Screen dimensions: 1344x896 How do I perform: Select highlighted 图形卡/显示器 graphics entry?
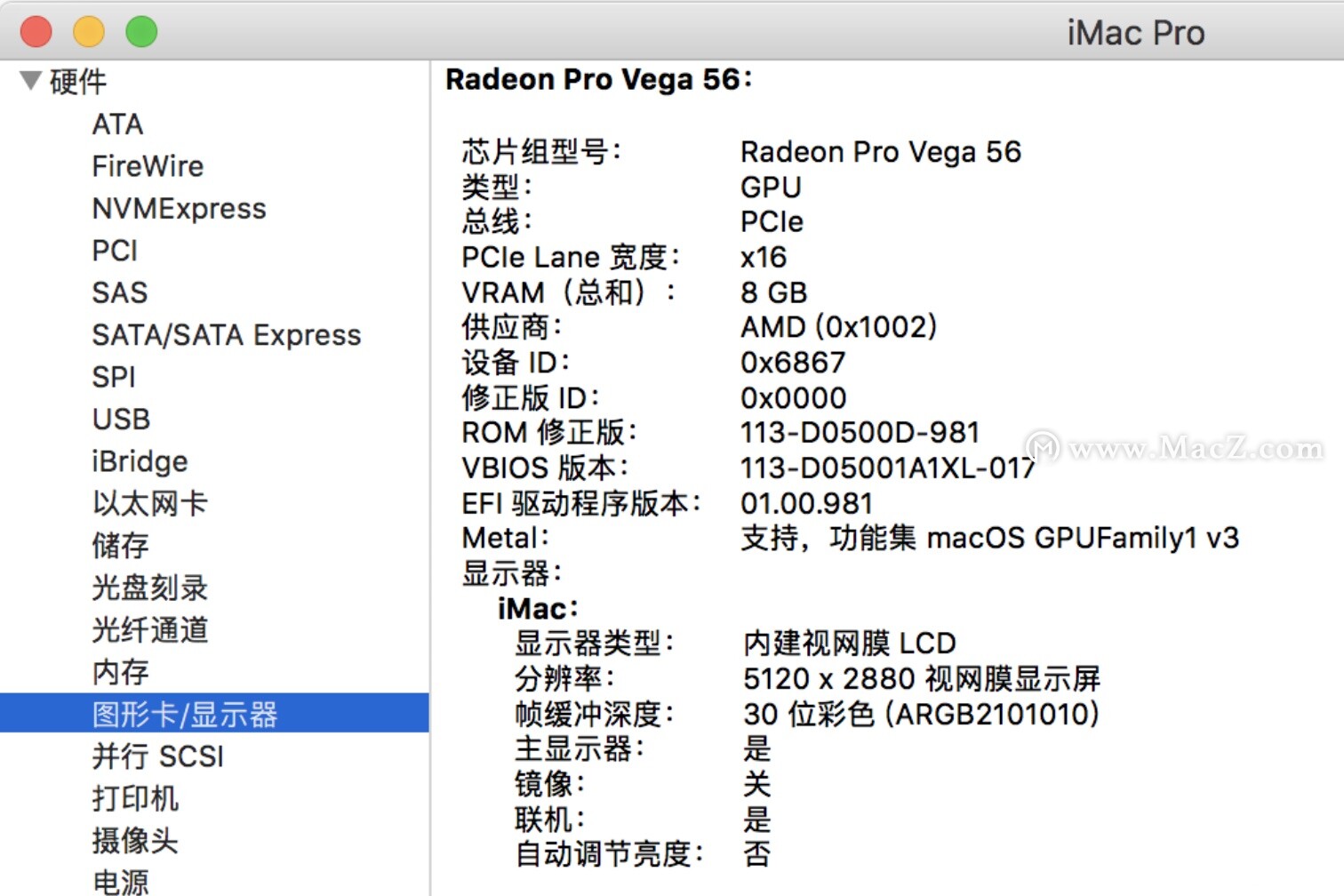click(214, 714)
